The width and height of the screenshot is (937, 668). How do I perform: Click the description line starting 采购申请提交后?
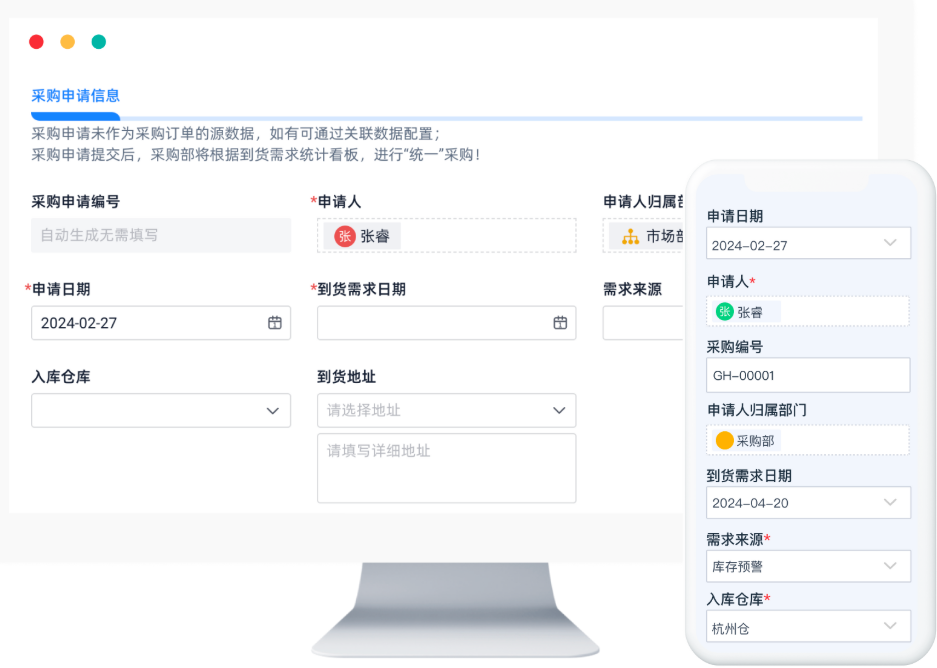(255, 155)
